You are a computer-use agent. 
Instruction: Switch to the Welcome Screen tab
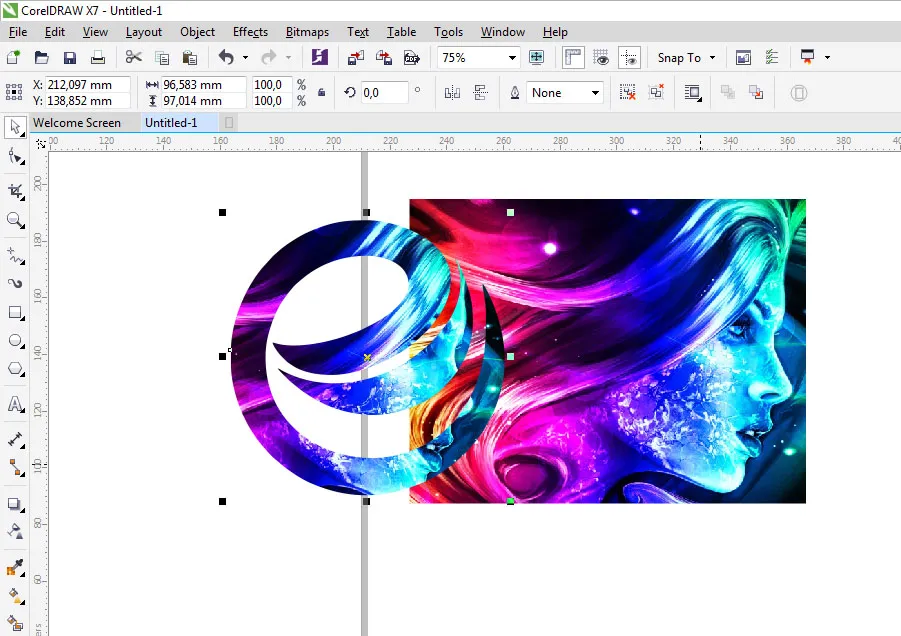tap(77, 123)
